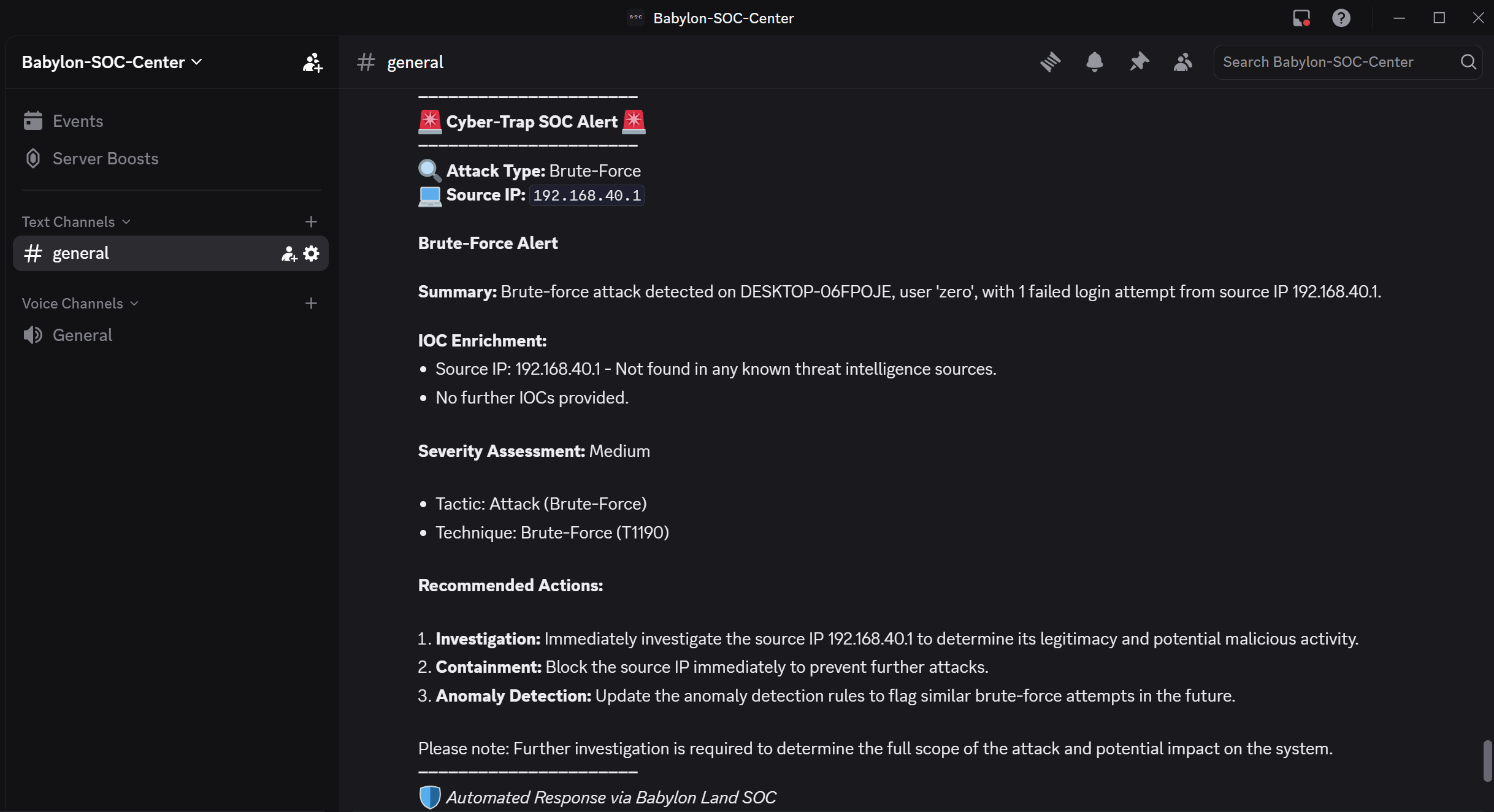Click the chat vertical scrollbar thumb
The height and width of the screenshot is (812, 1494).
click(1487, 761)
